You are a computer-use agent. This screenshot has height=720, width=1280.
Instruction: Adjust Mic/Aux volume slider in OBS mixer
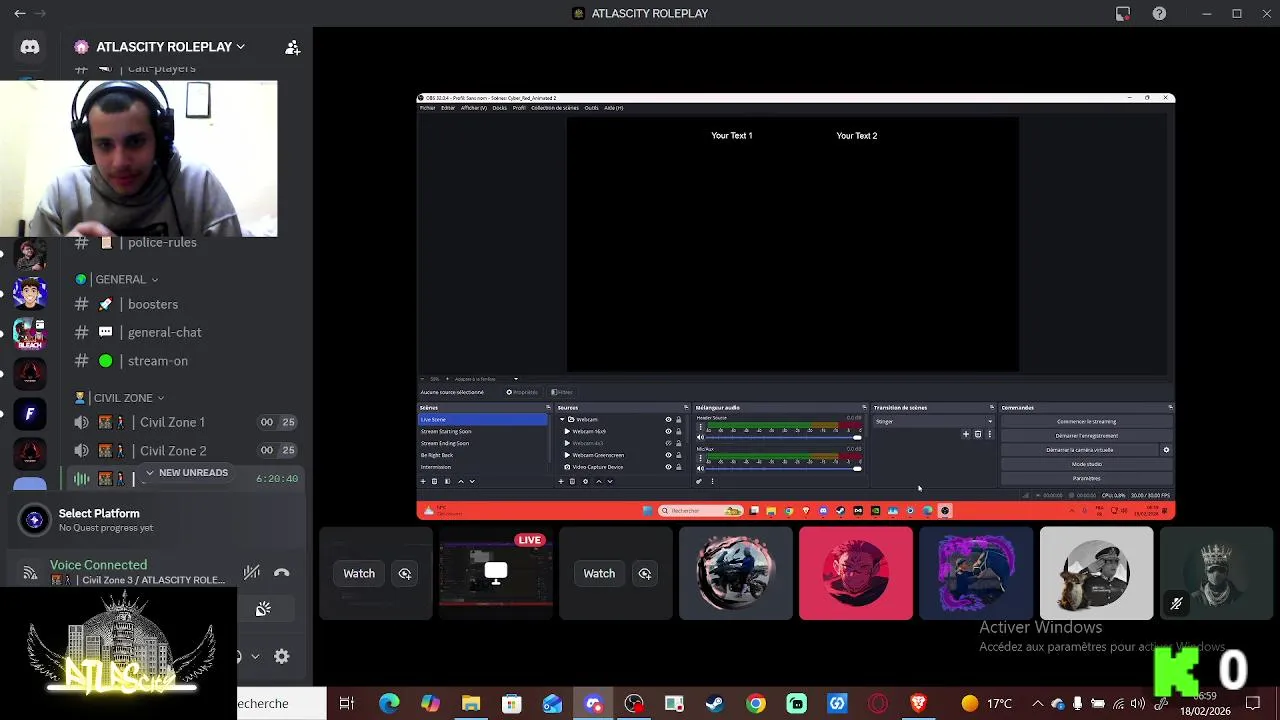[x=783, y=469]
